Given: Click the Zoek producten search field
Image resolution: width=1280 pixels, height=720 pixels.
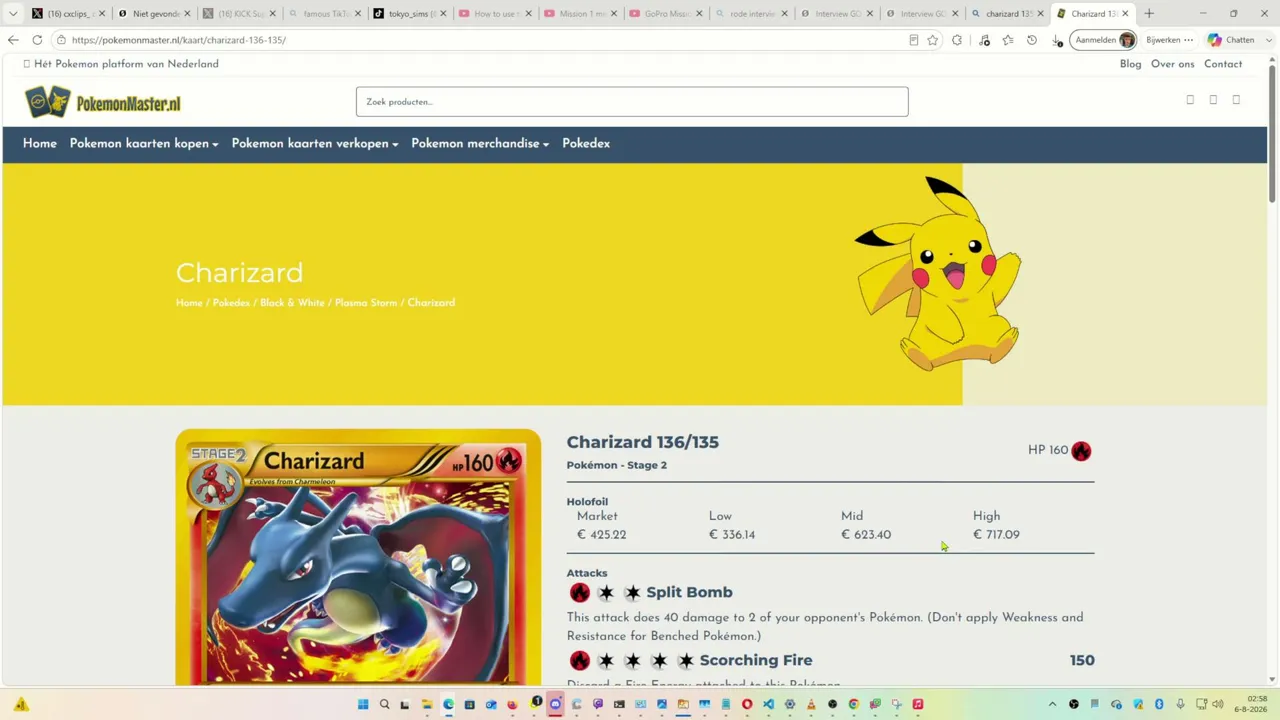Looking at the screenshot, I should pos(632,102).
